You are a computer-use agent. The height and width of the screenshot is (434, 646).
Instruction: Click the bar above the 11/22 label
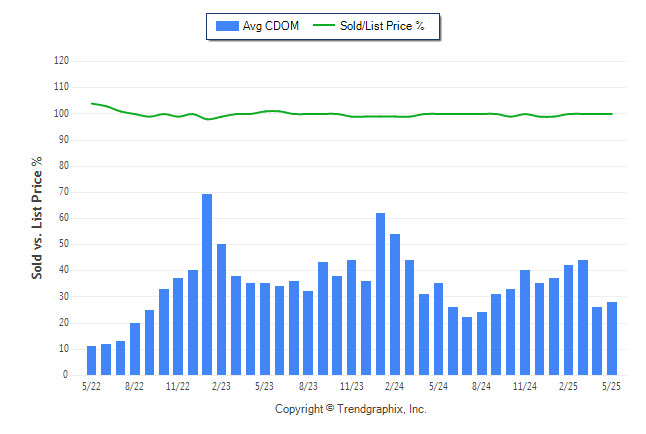pyautogui.click(x=178, y=326)
